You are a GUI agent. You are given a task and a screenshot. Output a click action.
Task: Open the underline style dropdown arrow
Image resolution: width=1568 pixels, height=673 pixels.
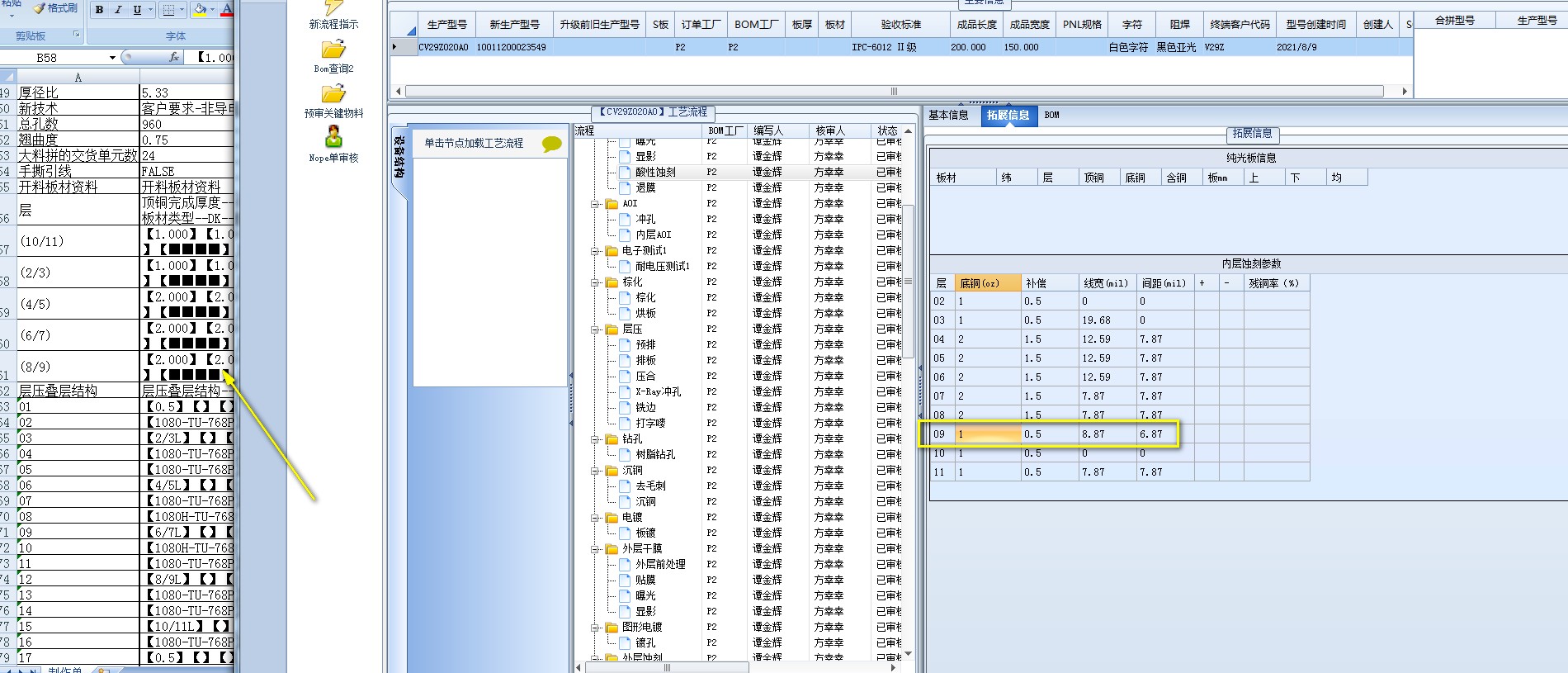coord(150,10)
